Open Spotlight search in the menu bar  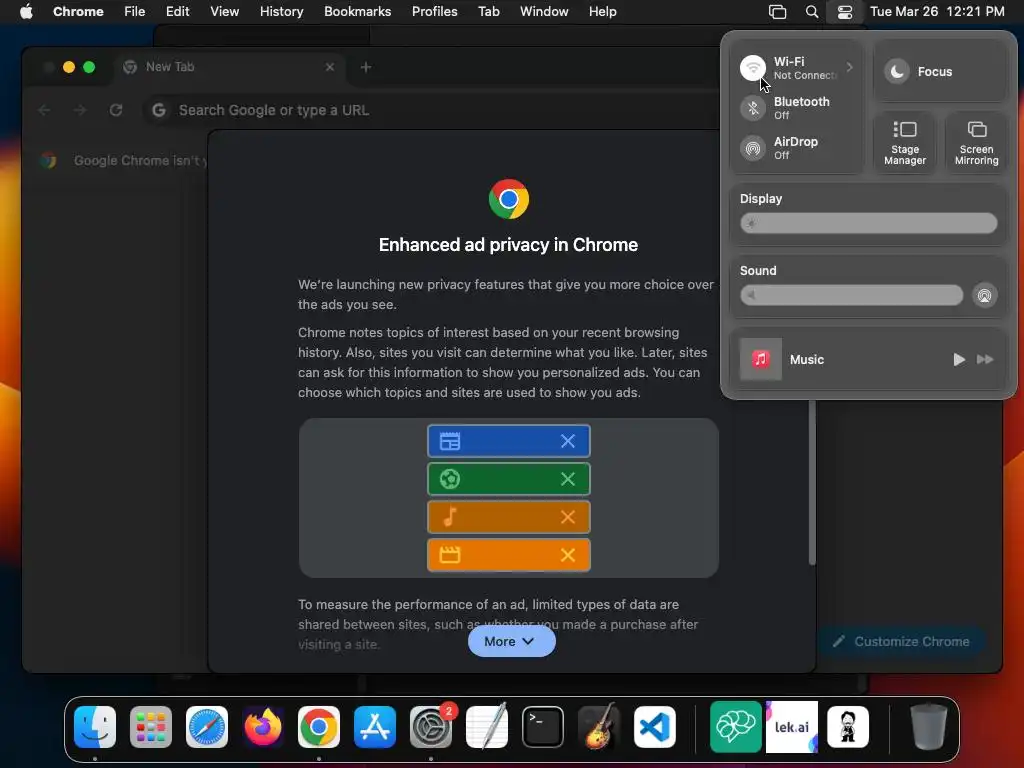[x=812, y=11]
